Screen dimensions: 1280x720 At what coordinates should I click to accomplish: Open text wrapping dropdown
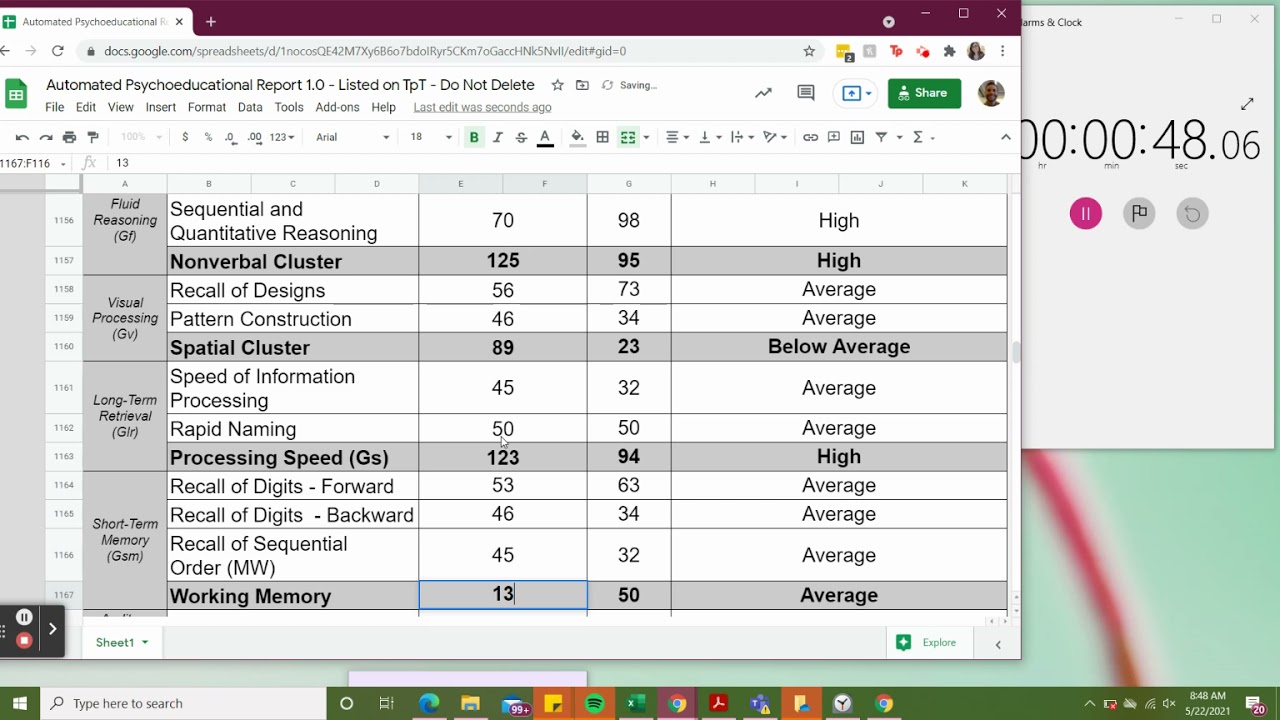742,137
